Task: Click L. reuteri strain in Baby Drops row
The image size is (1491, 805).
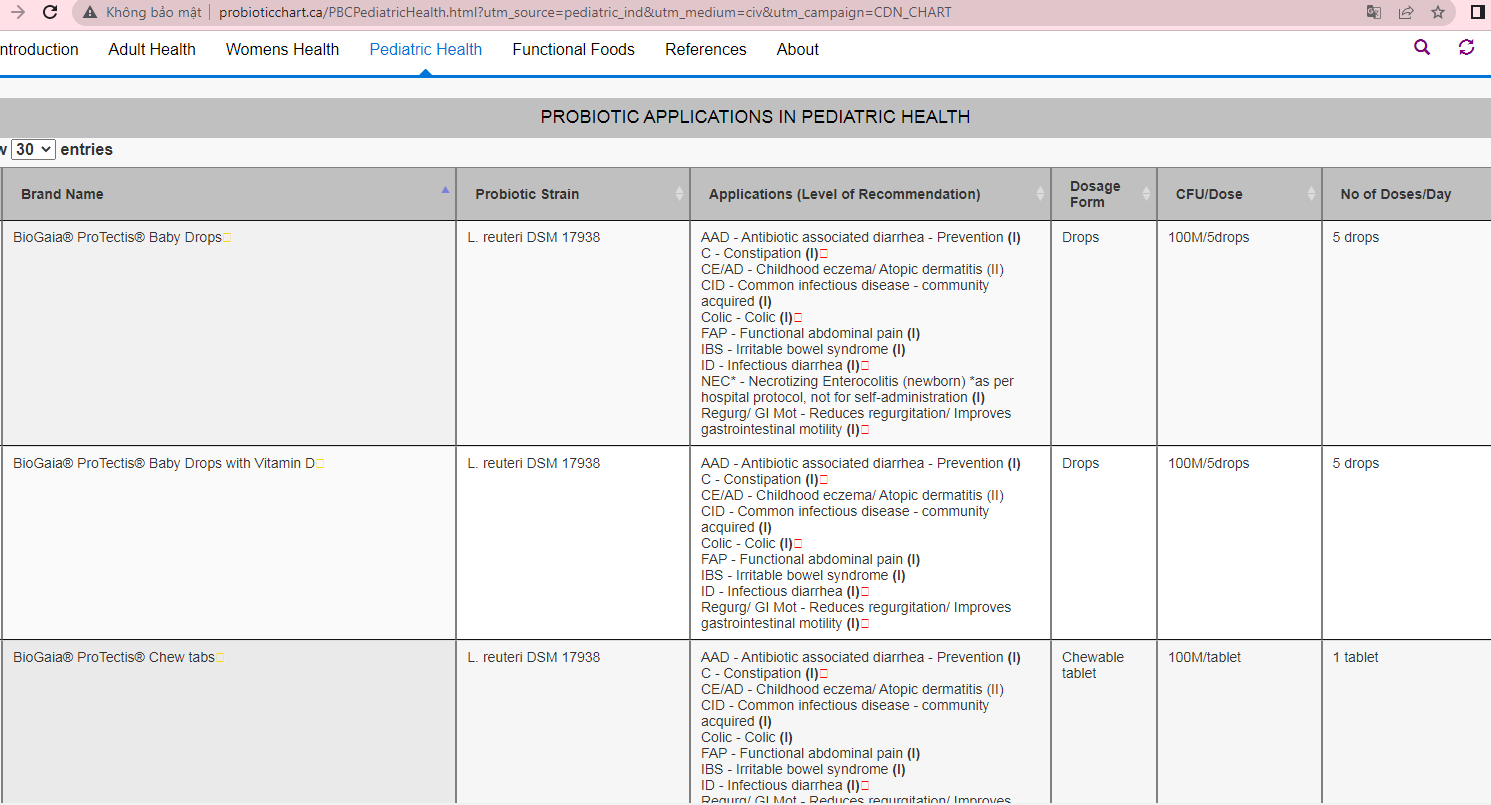Action: pos(534,237)
